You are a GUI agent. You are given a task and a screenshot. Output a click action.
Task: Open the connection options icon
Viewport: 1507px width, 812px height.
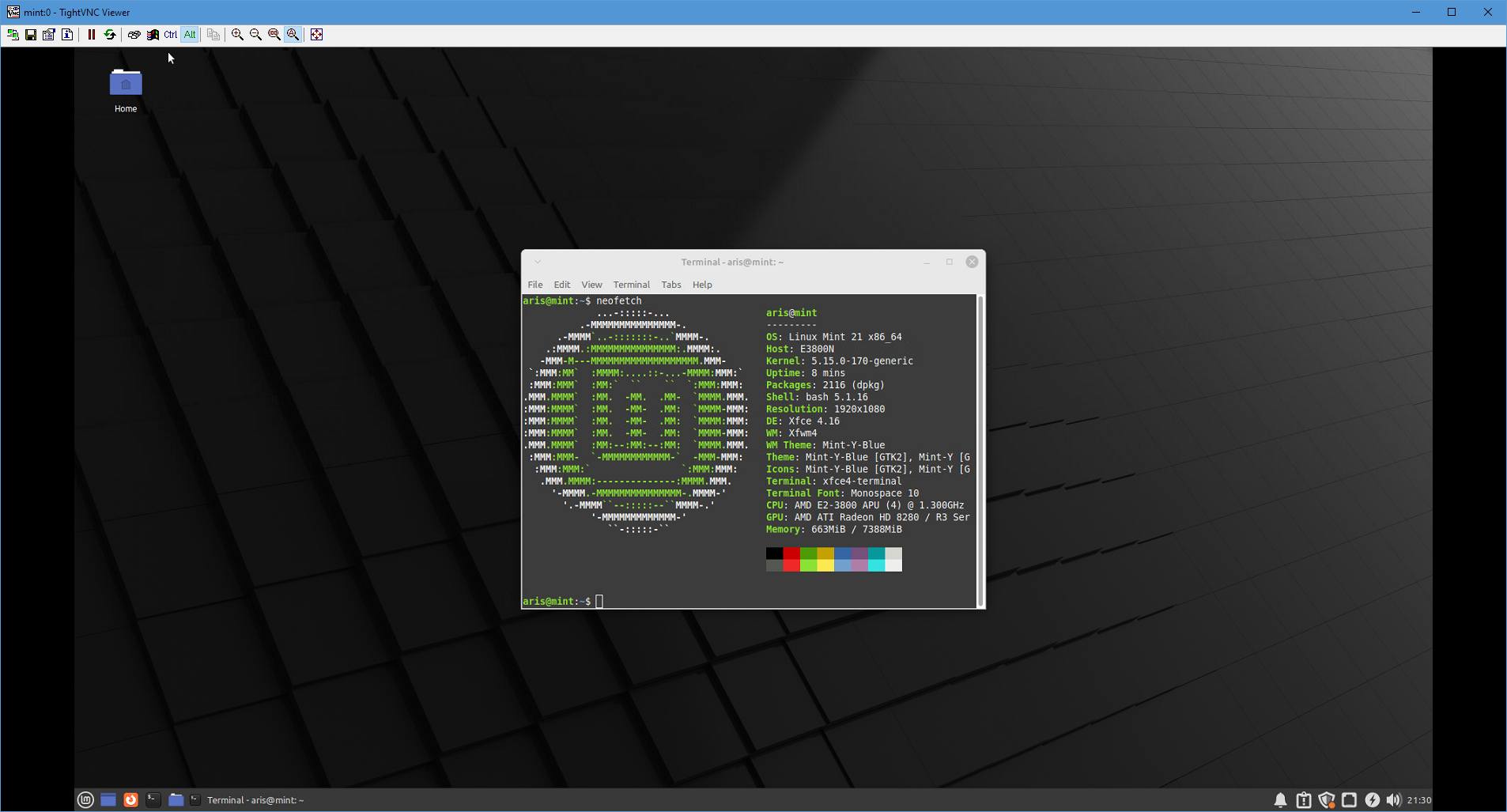(49, 35)
